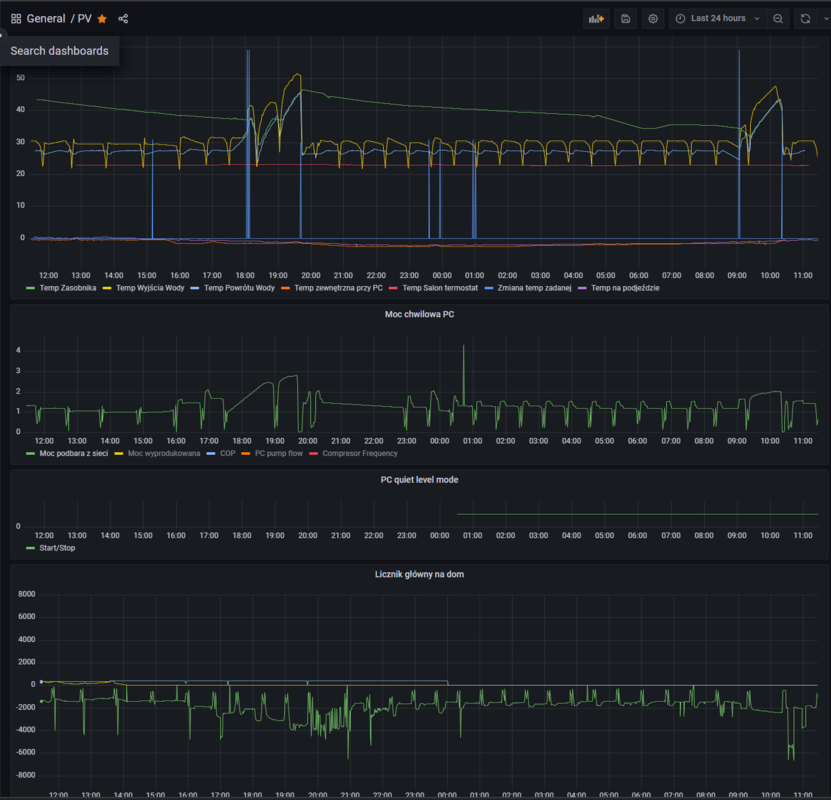
Task: Zoom out the time range
Action: point(778,19)
